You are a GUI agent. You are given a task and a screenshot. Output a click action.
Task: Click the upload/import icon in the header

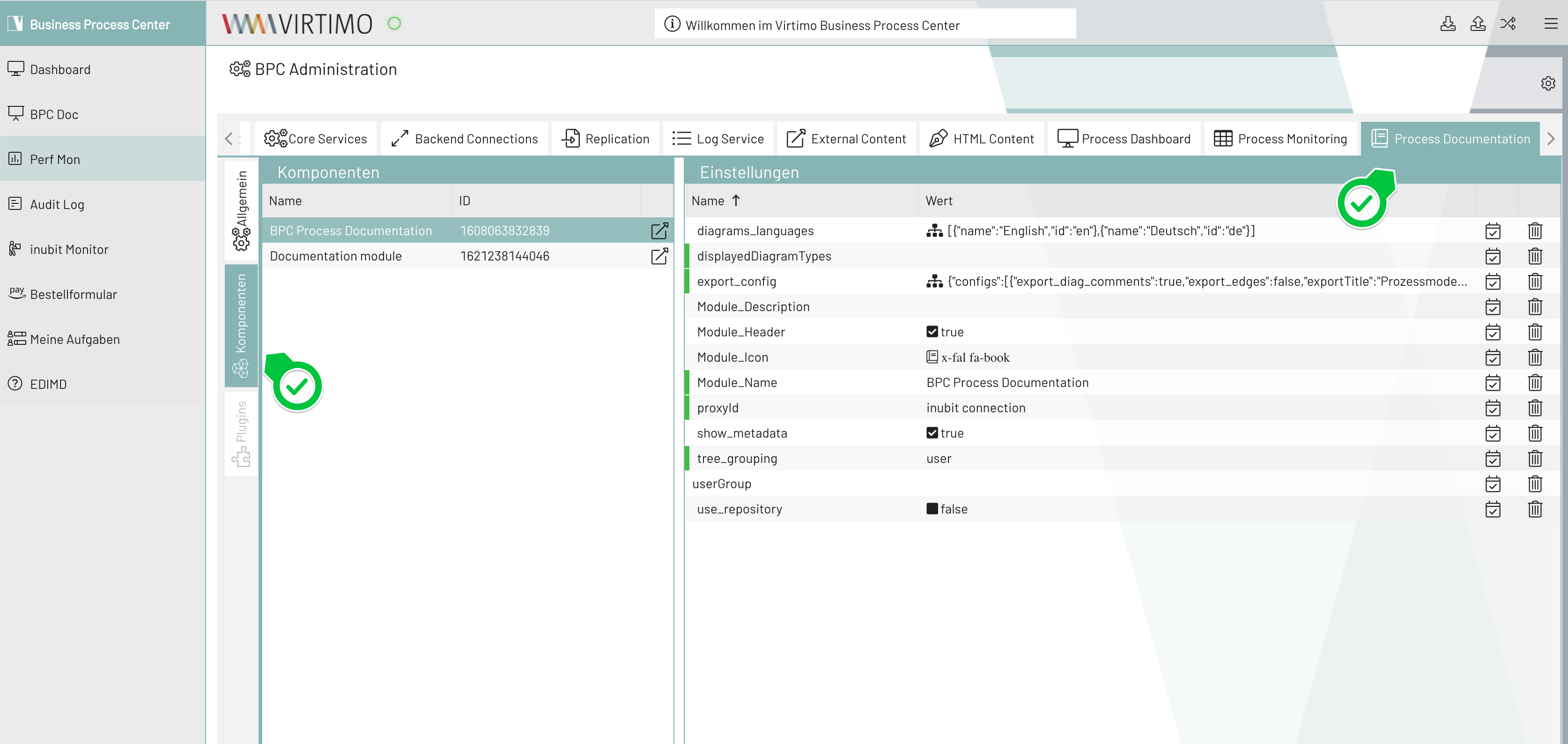click(1478, 23)
